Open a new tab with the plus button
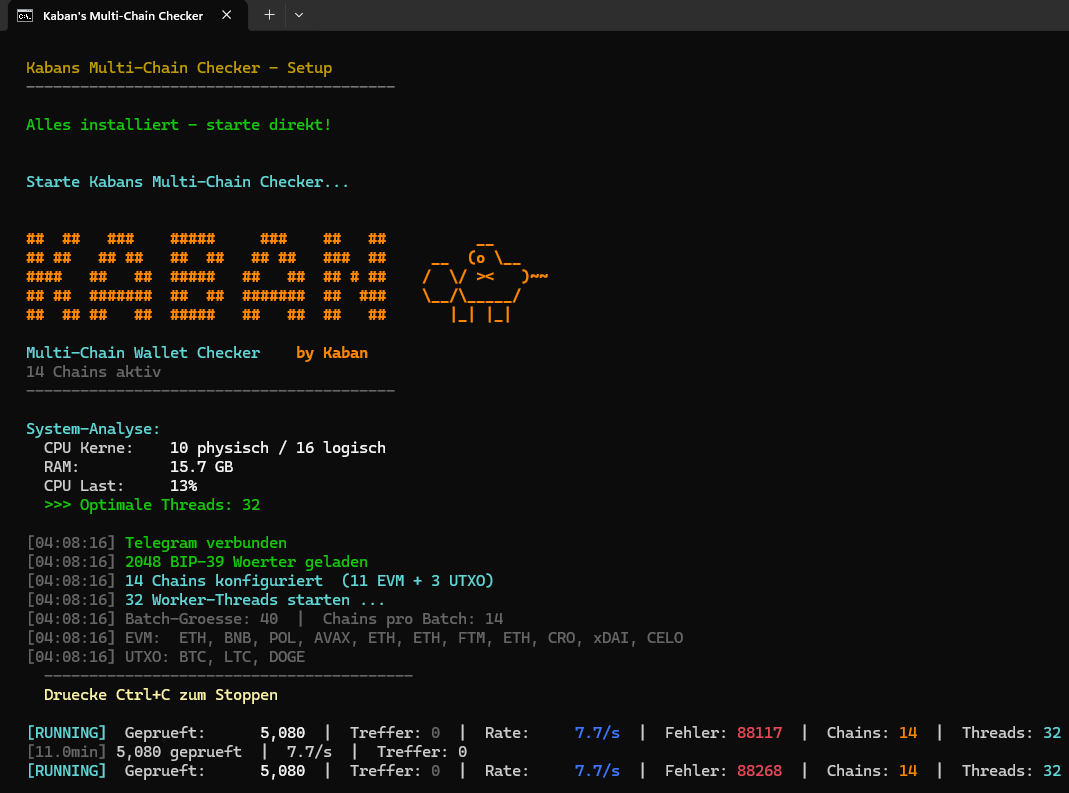This screenshot has width=1069, height=793. [269, 15]
